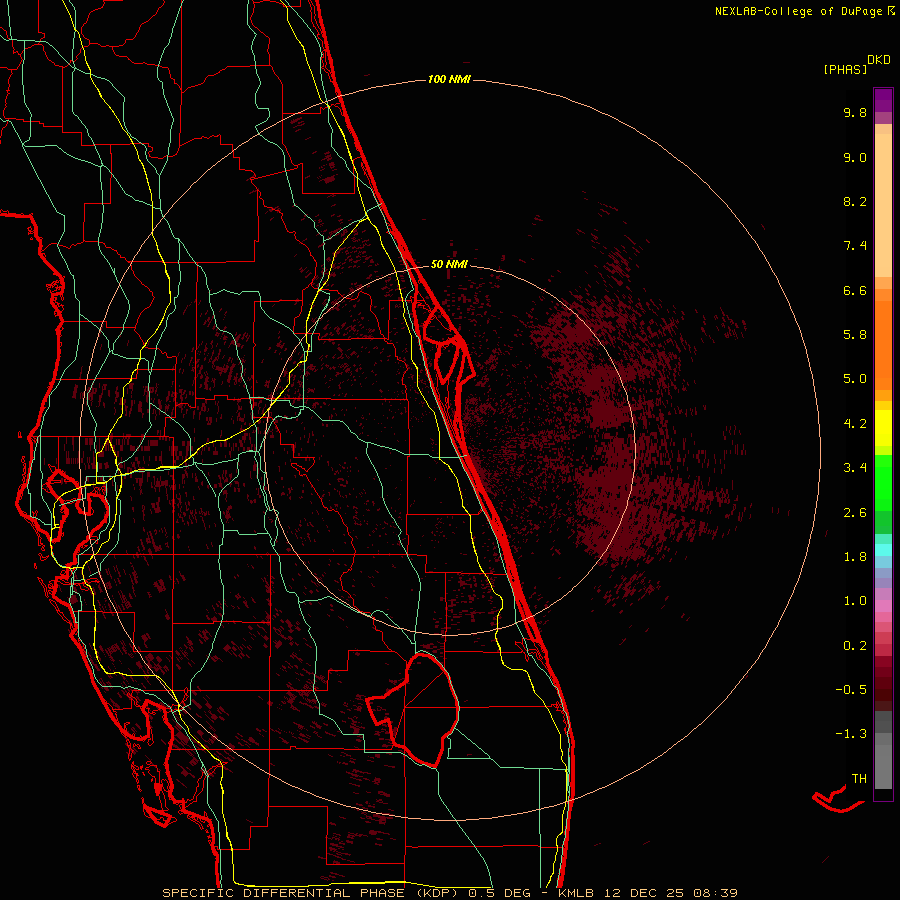The image size is (900, 900).
Task: Click the KMLB radar site identifier
Action: (576, 893)
